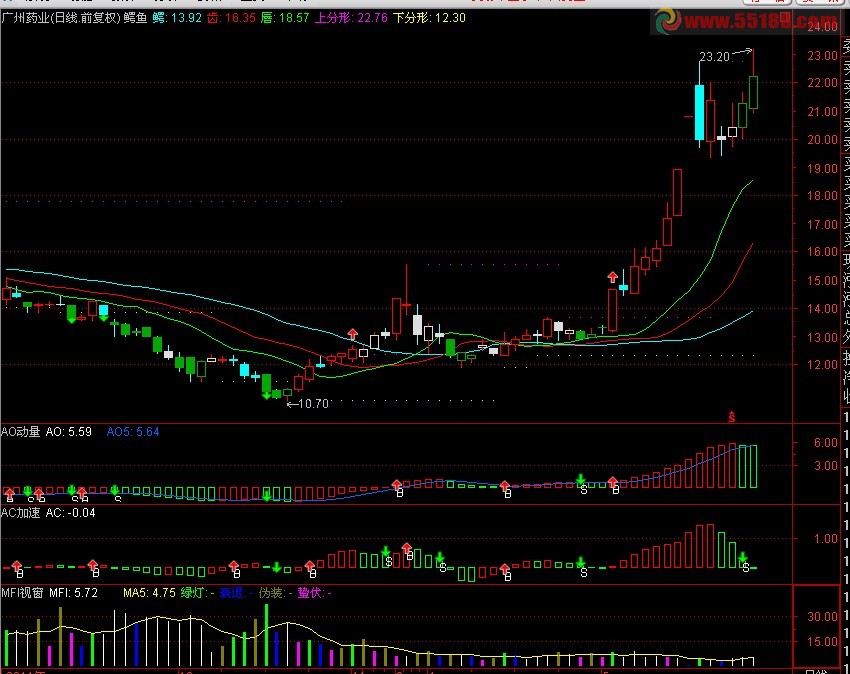Select the 10.70 low price annotation
The image size is (850, 674).
(307, 404)
